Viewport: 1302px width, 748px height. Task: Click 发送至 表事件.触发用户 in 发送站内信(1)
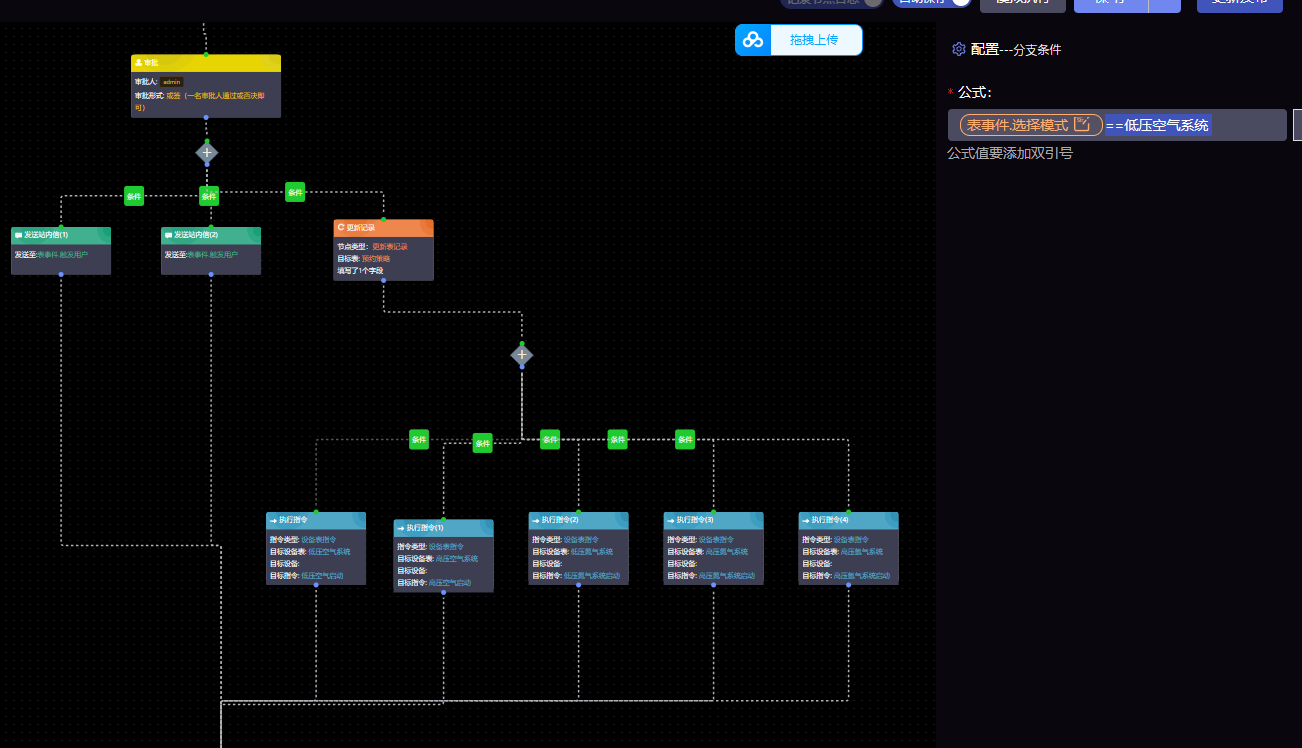(x=51, y=255)
